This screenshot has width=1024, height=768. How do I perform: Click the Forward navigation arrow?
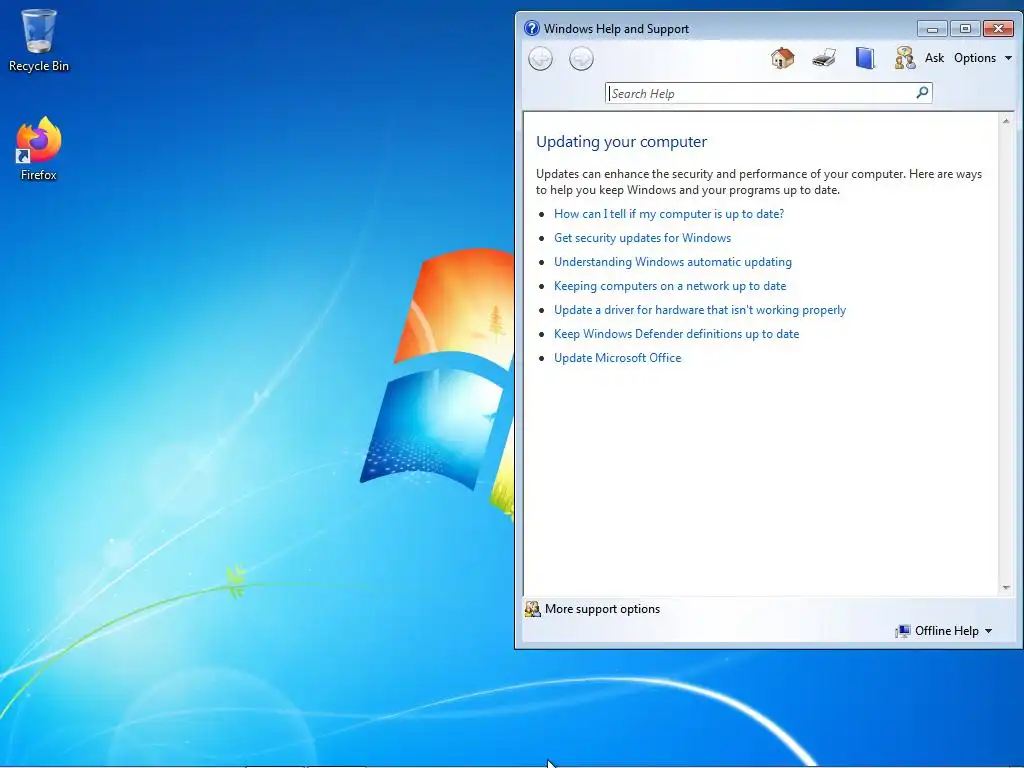point(581,59)
